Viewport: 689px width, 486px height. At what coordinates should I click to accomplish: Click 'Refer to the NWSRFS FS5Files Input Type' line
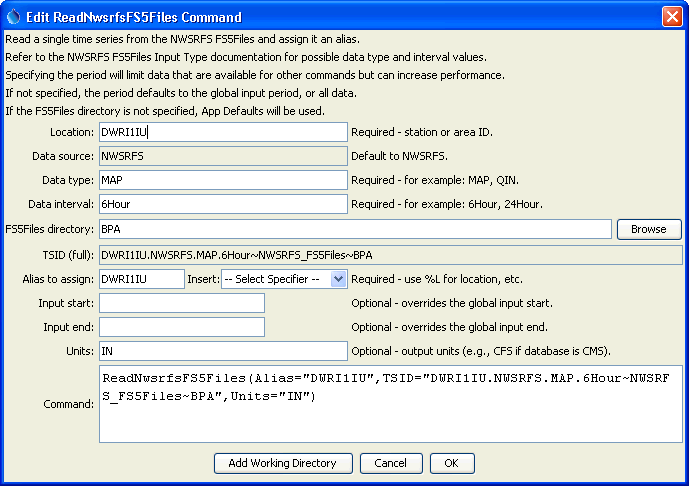tap(246, 57)
